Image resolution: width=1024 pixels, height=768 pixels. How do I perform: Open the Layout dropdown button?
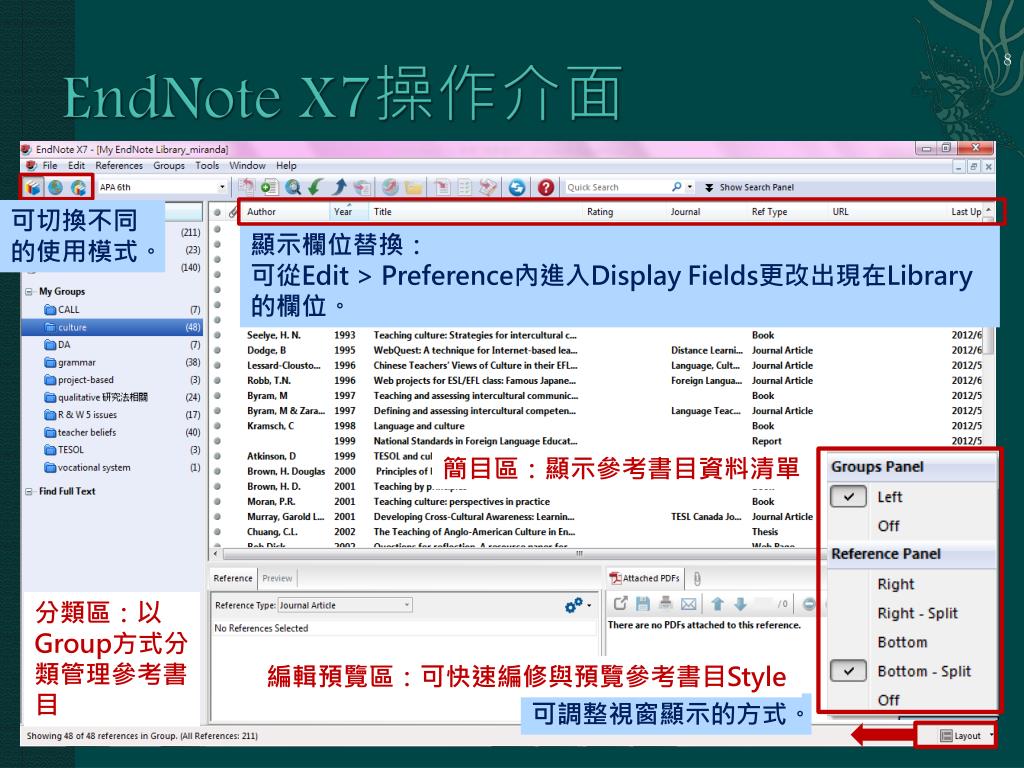tap(965, 736)
